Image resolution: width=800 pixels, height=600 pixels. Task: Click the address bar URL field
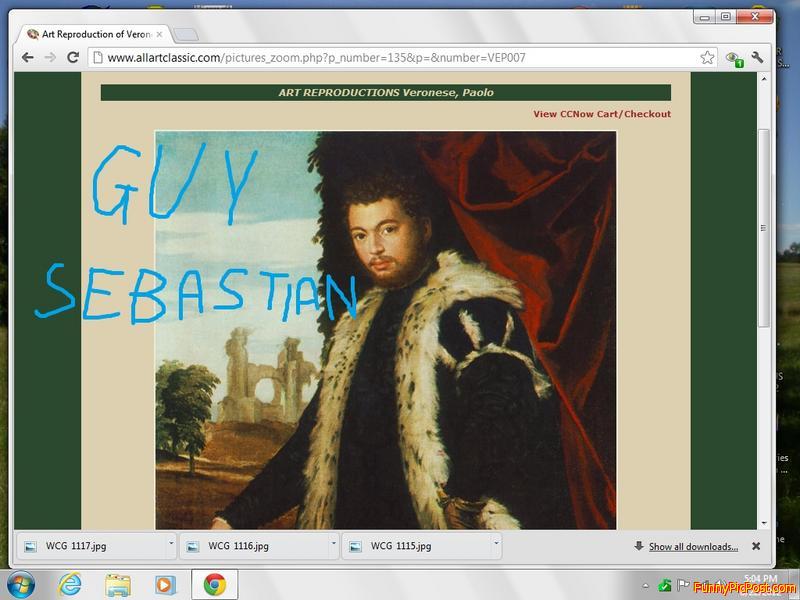(402, 58)
